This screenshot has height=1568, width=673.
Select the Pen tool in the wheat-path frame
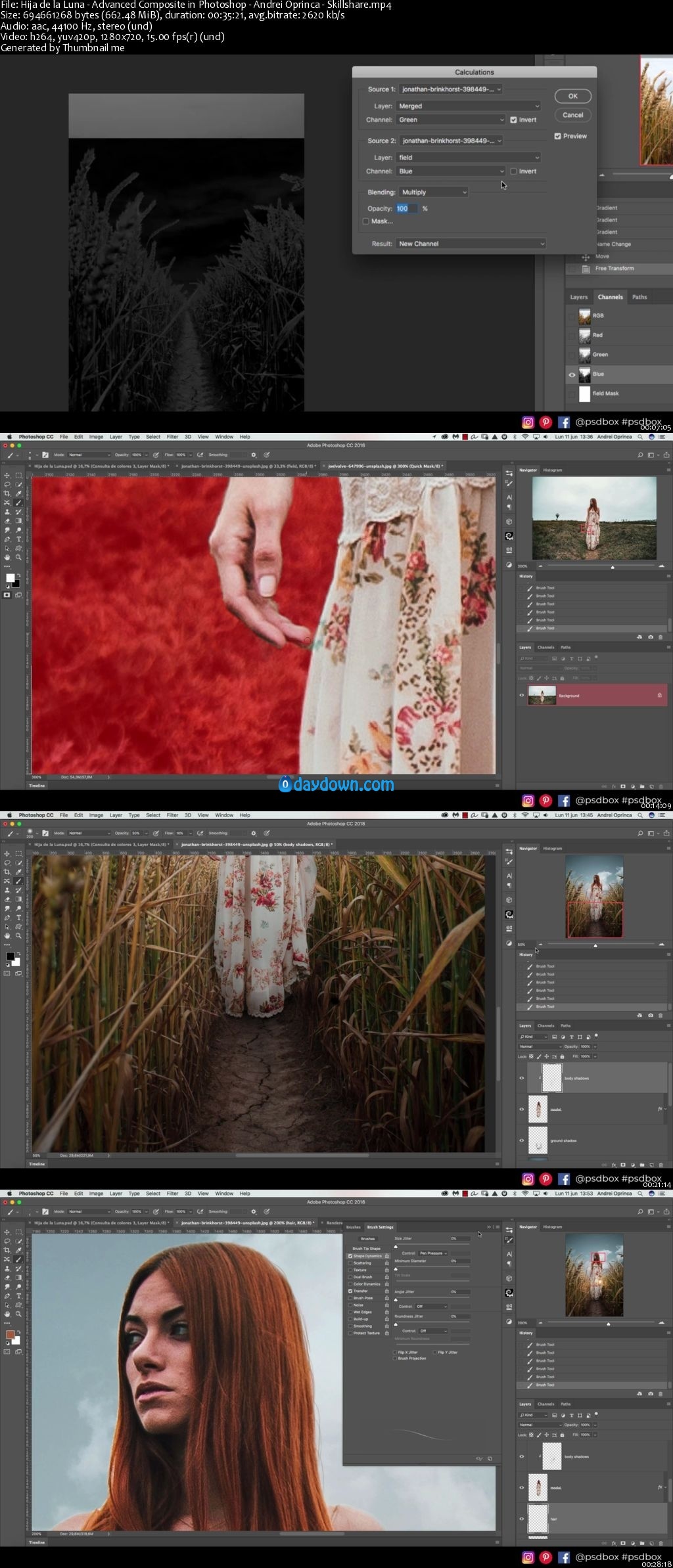[x=7, y=917]
